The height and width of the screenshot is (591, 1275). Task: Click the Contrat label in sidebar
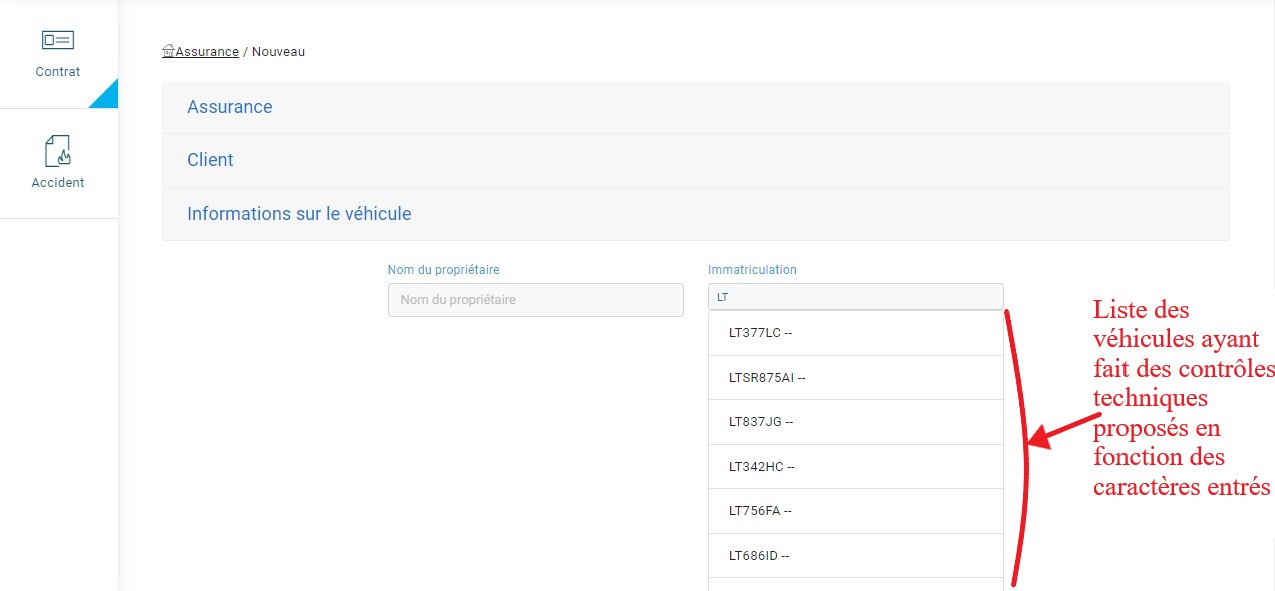click(58, 72)
